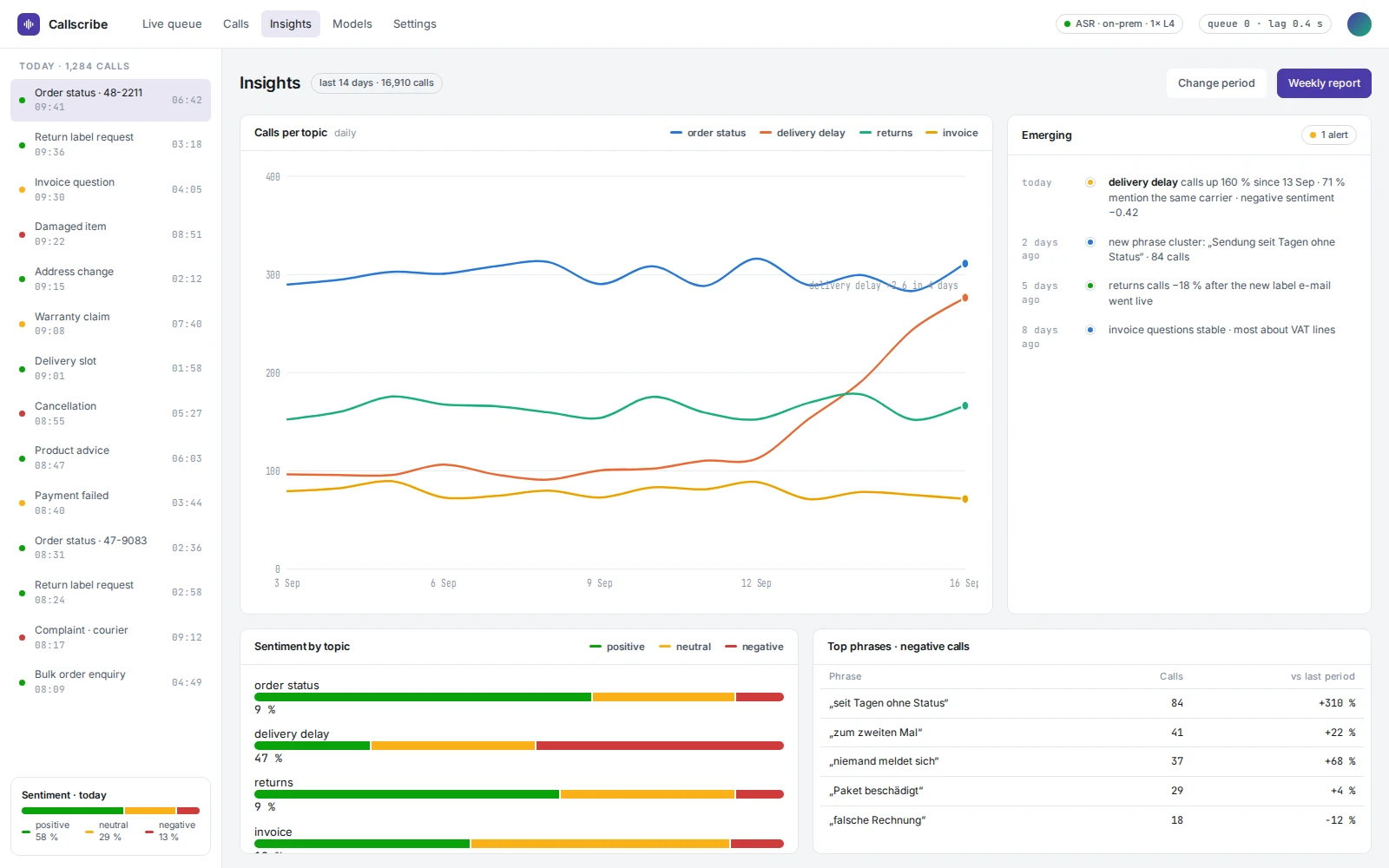Click the Sentiment · today card title

click(x=64, y=795)
